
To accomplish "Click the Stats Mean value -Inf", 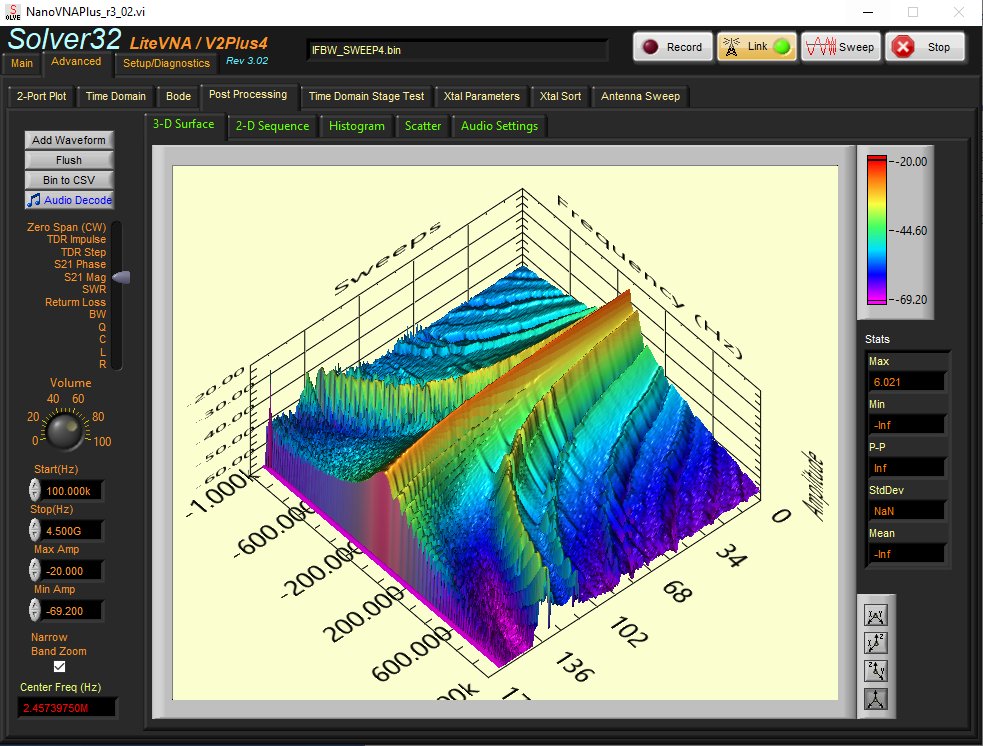I will click(x=906, y=554).
